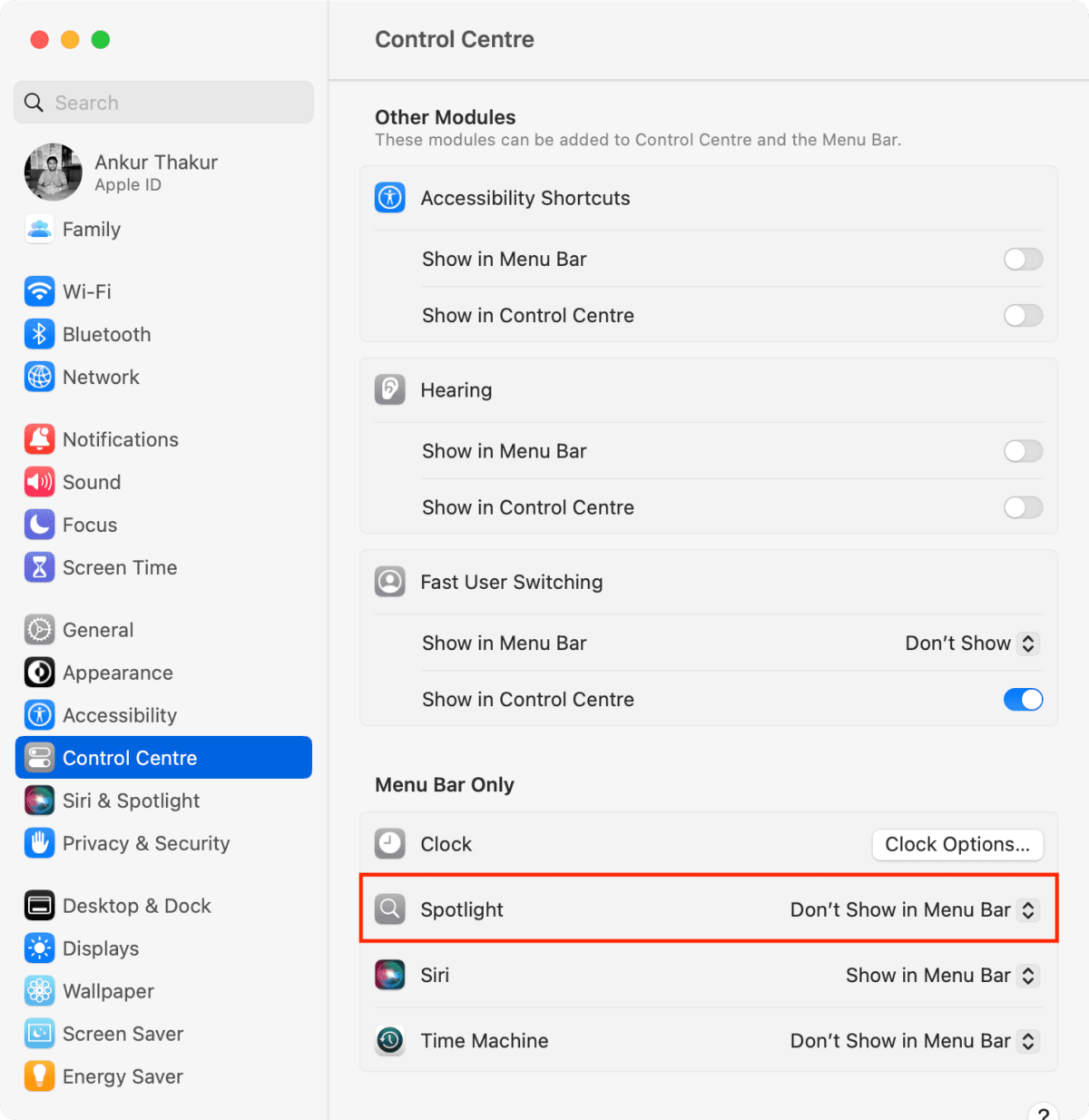
Task: Toggle Hearing Show in Control Centre
Action: (x=1023, y=507)
